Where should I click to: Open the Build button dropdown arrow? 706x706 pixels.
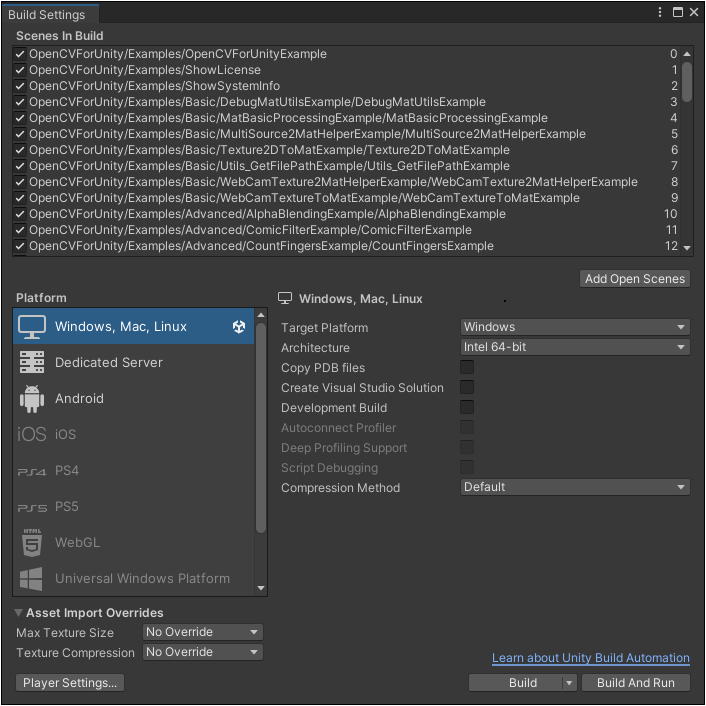tap(569, 683)
